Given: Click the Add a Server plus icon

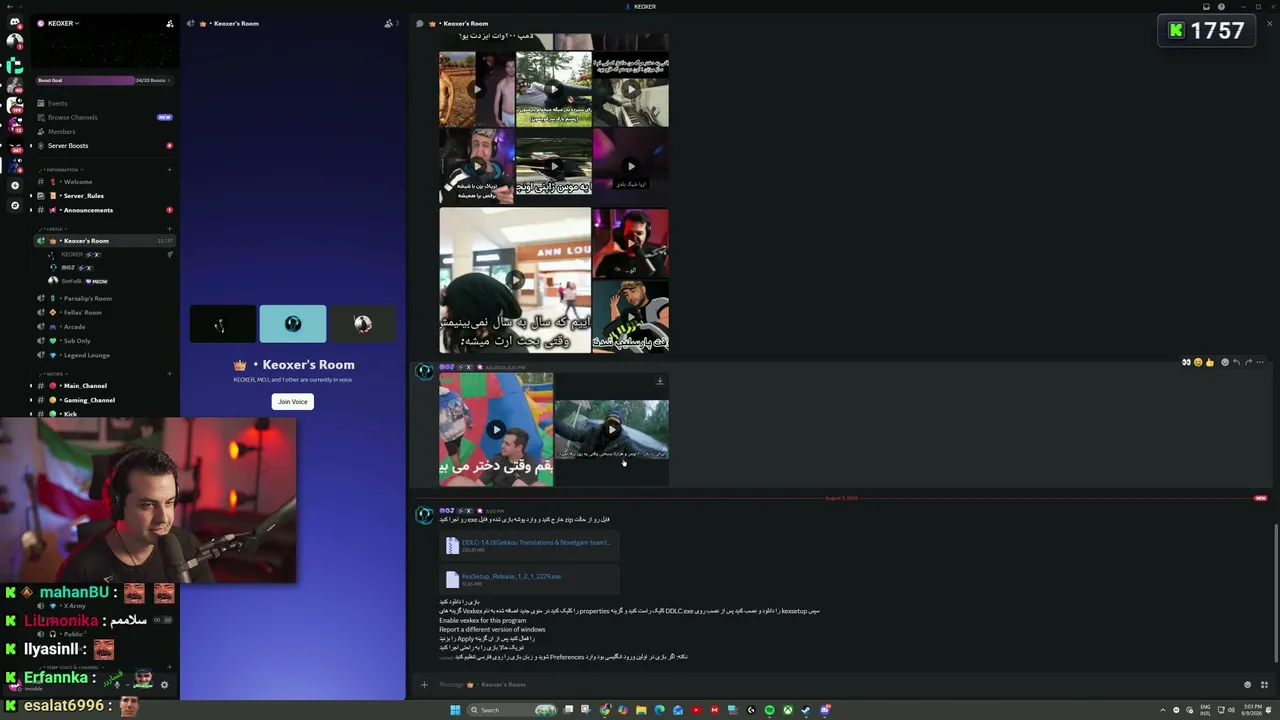Looking at the screenshot, I should pyautogui.click(x=14, y=185).
